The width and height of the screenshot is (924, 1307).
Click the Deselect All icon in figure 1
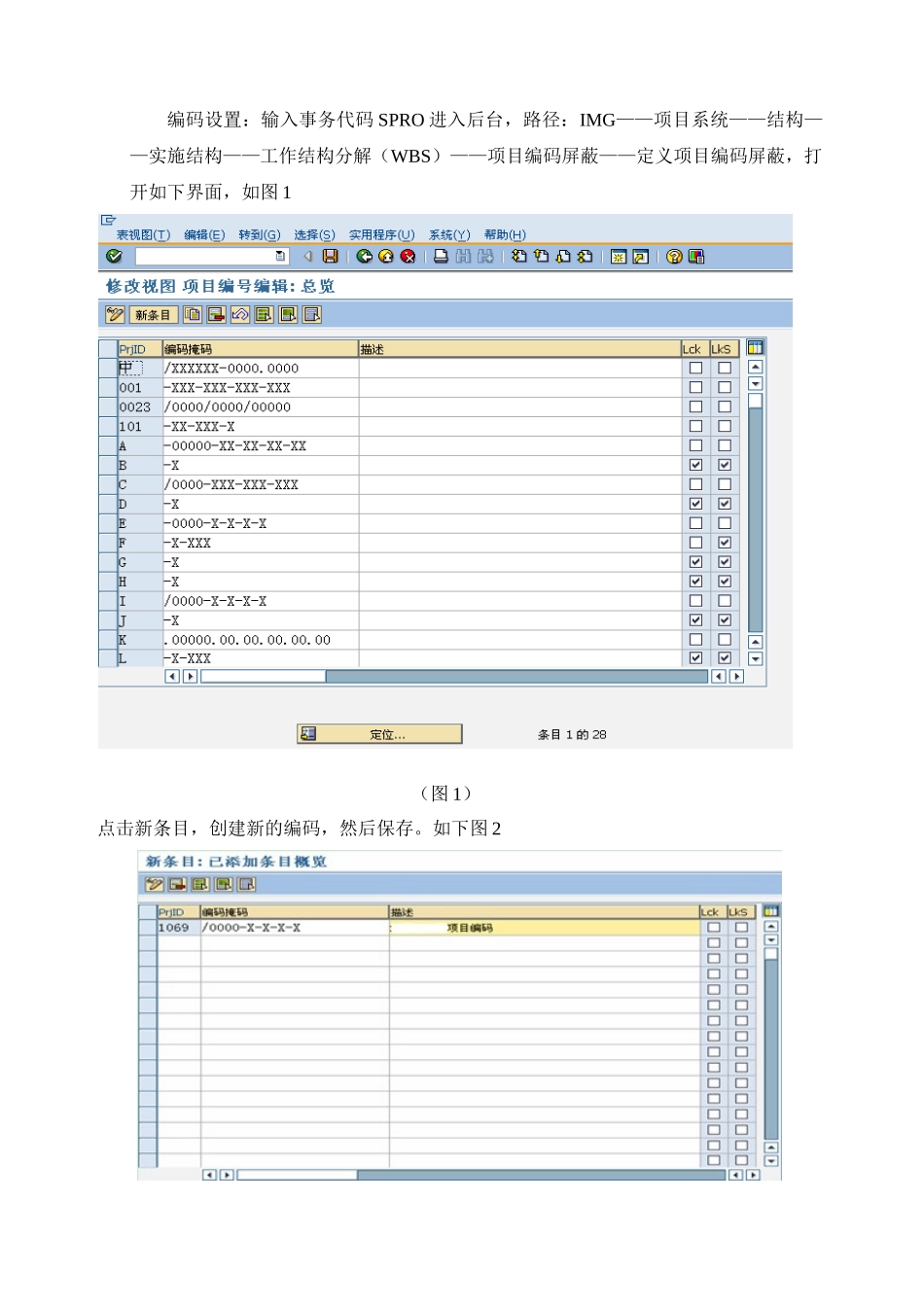tap(311, 314)
